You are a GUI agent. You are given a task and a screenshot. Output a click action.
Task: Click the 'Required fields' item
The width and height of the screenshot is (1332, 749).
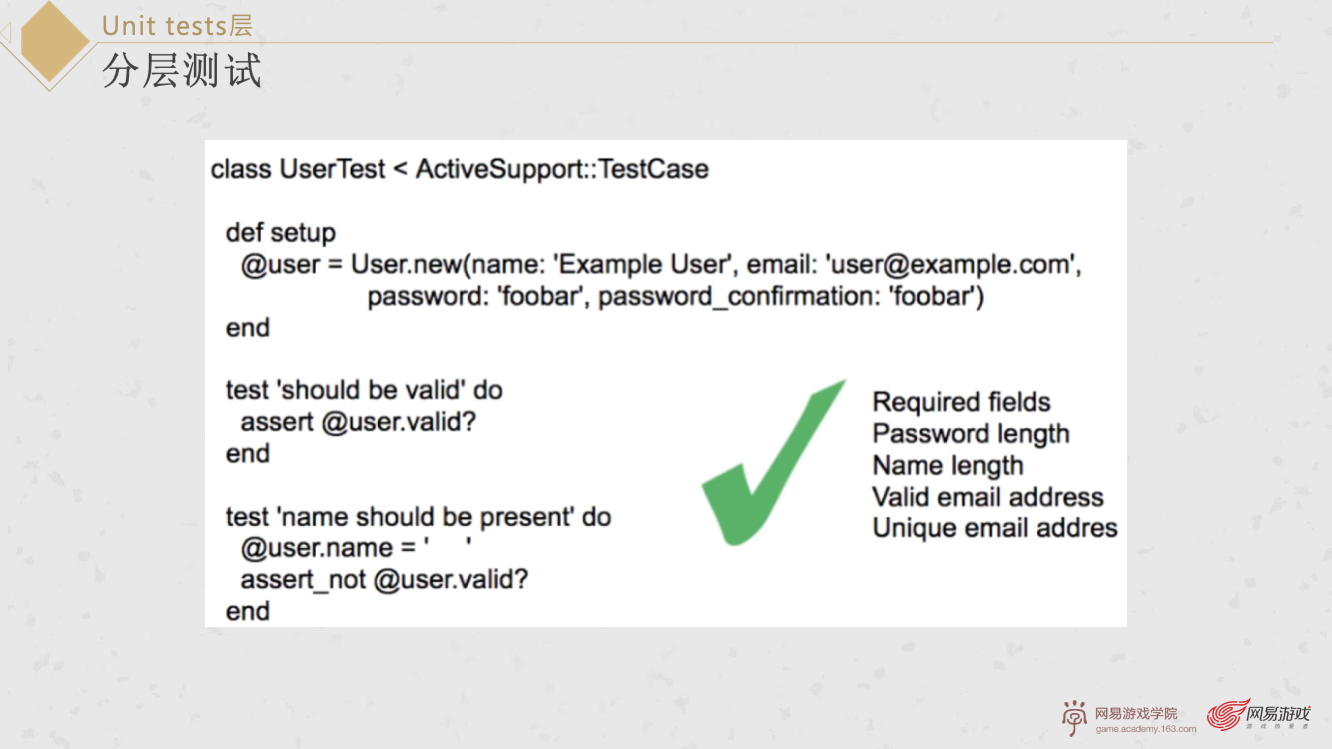click(961, 402)
